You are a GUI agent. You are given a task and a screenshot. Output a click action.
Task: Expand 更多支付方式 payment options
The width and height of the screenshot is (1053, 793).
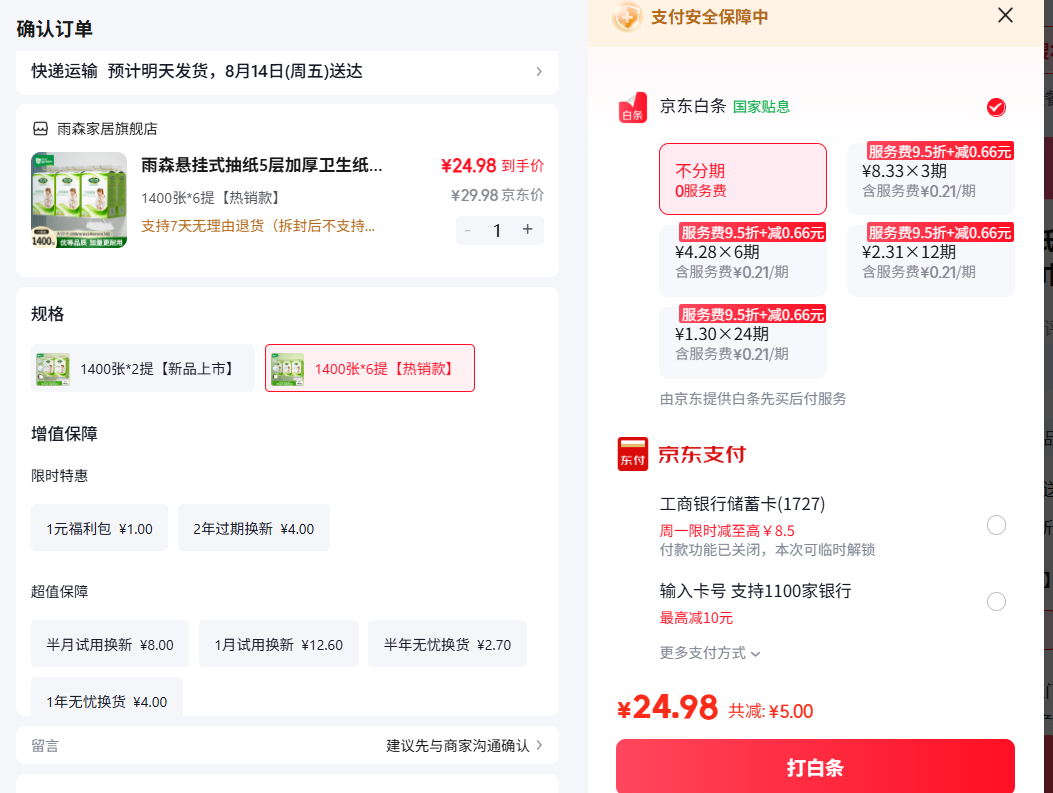coord(710,653)
